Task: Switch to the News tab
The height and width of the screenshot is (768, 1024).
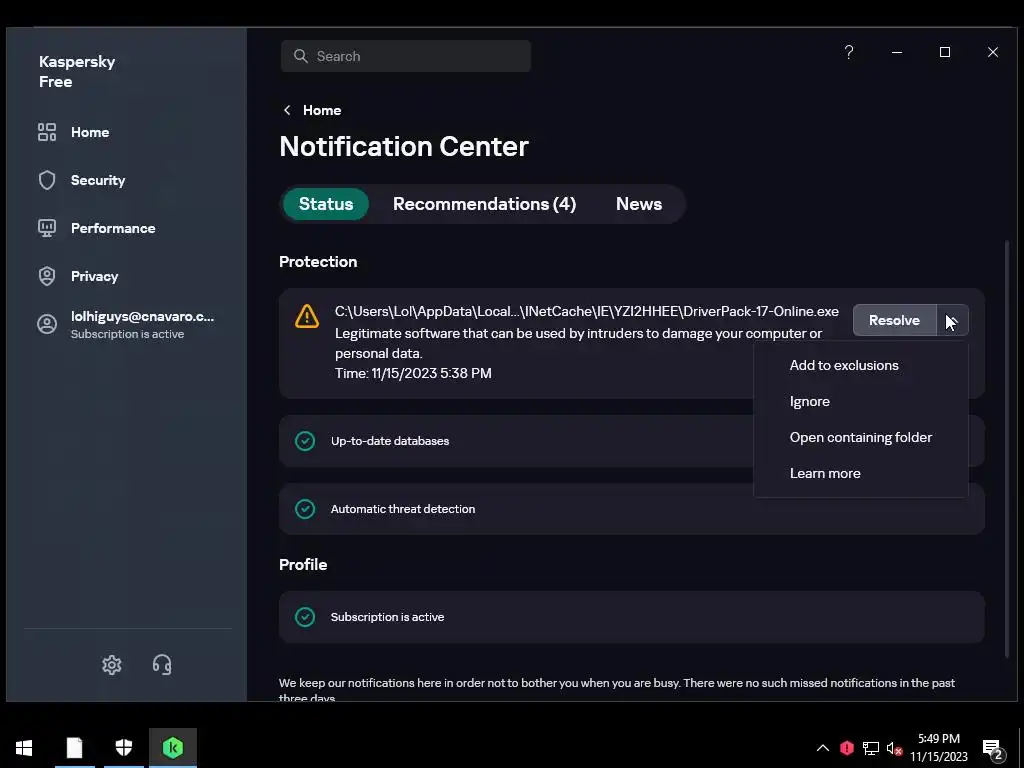Action: click(x=639, y=204)
